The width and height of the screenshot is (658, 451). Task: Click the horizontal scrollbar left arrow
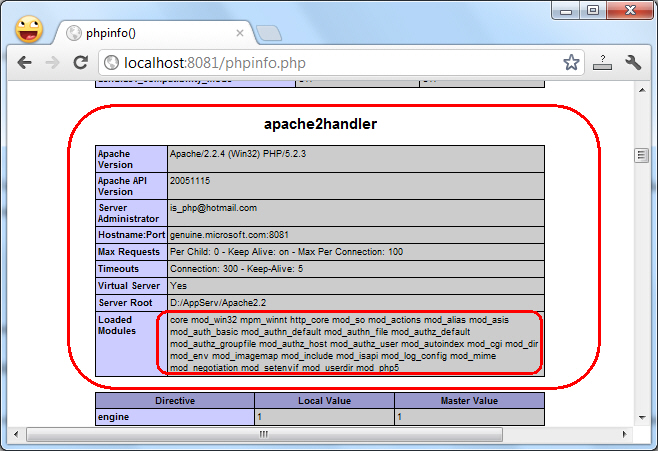pyautogui.click(x=16, y=434)
